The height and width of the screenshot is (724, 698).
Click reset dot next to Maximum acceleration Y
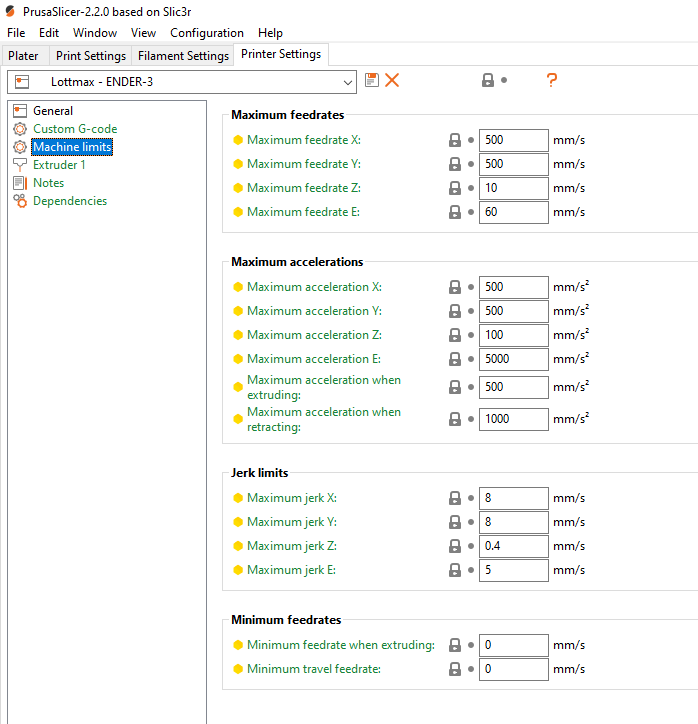click(471, 311)
